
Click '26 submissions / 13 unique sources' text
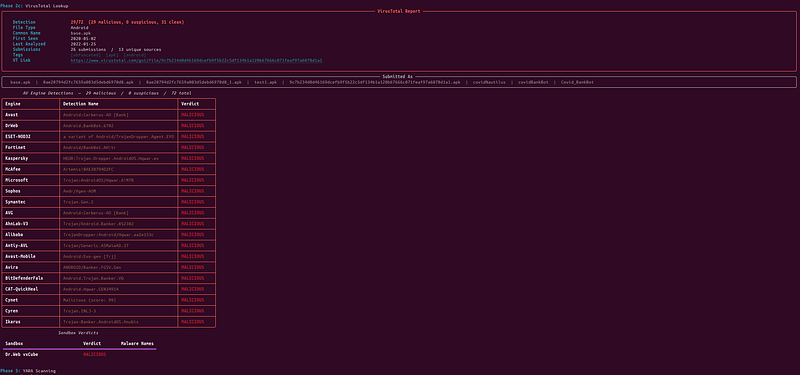click(x=116, y=49)
